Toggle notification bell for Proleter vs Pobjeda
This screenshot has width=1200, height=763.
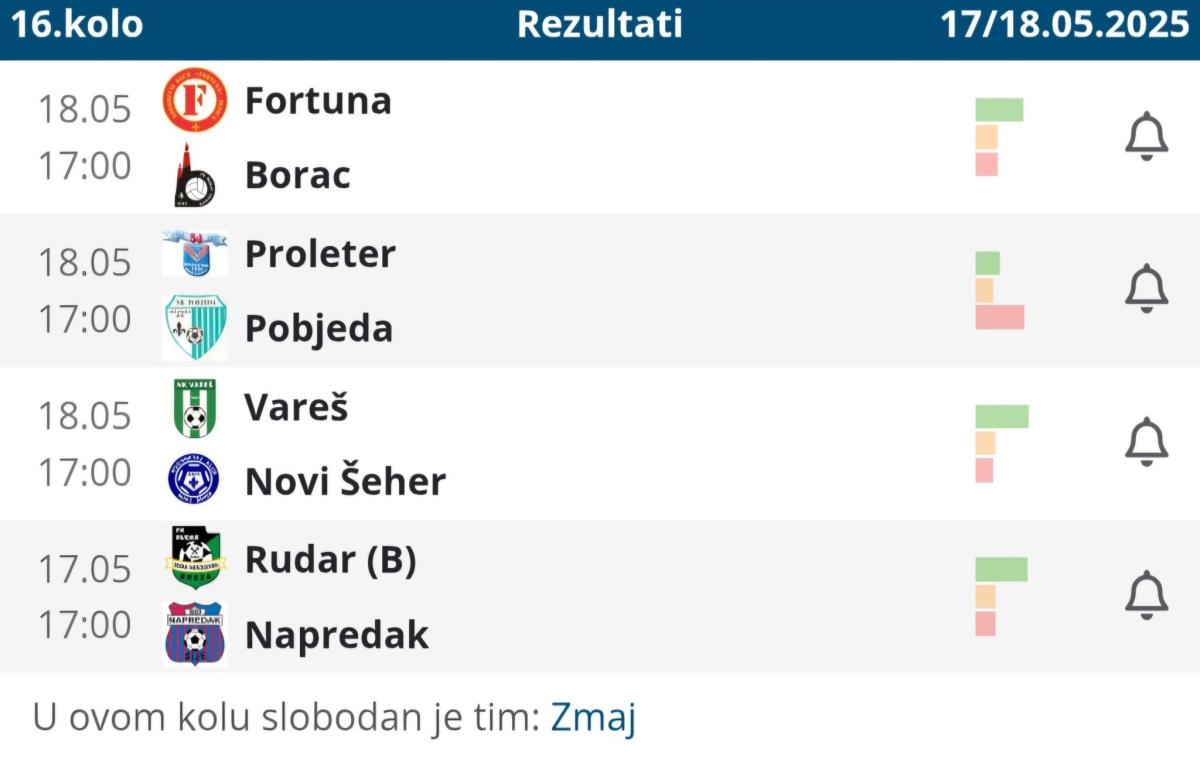1146,290
